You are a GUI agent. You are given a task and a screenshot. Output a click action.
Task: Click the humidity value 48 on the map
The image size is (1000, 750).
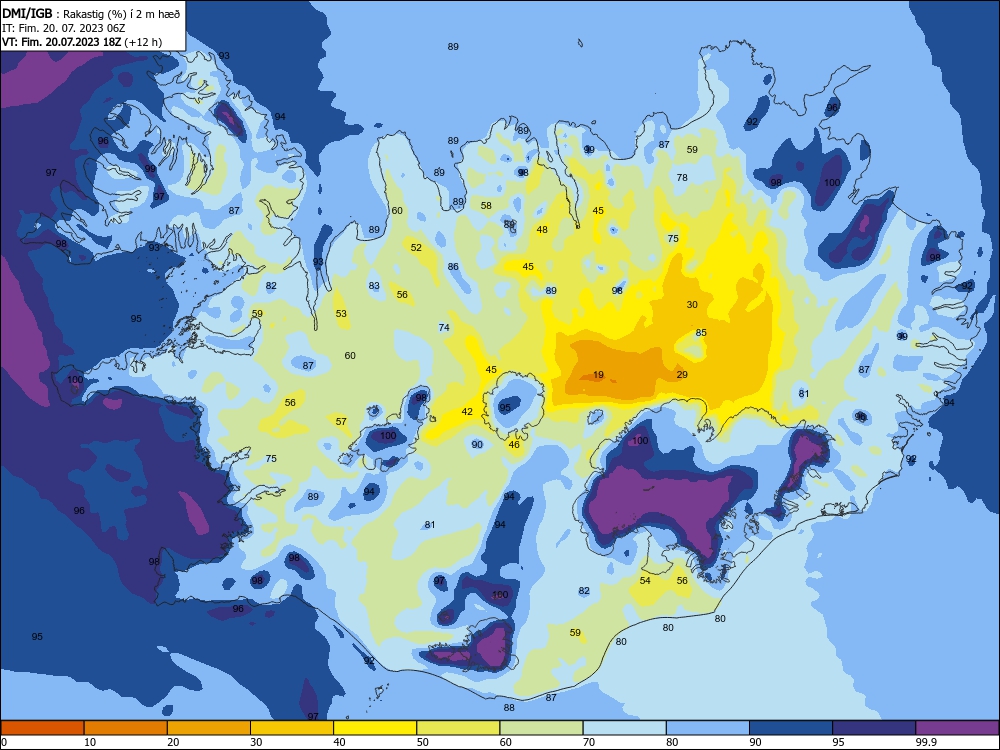pos(542,230)
